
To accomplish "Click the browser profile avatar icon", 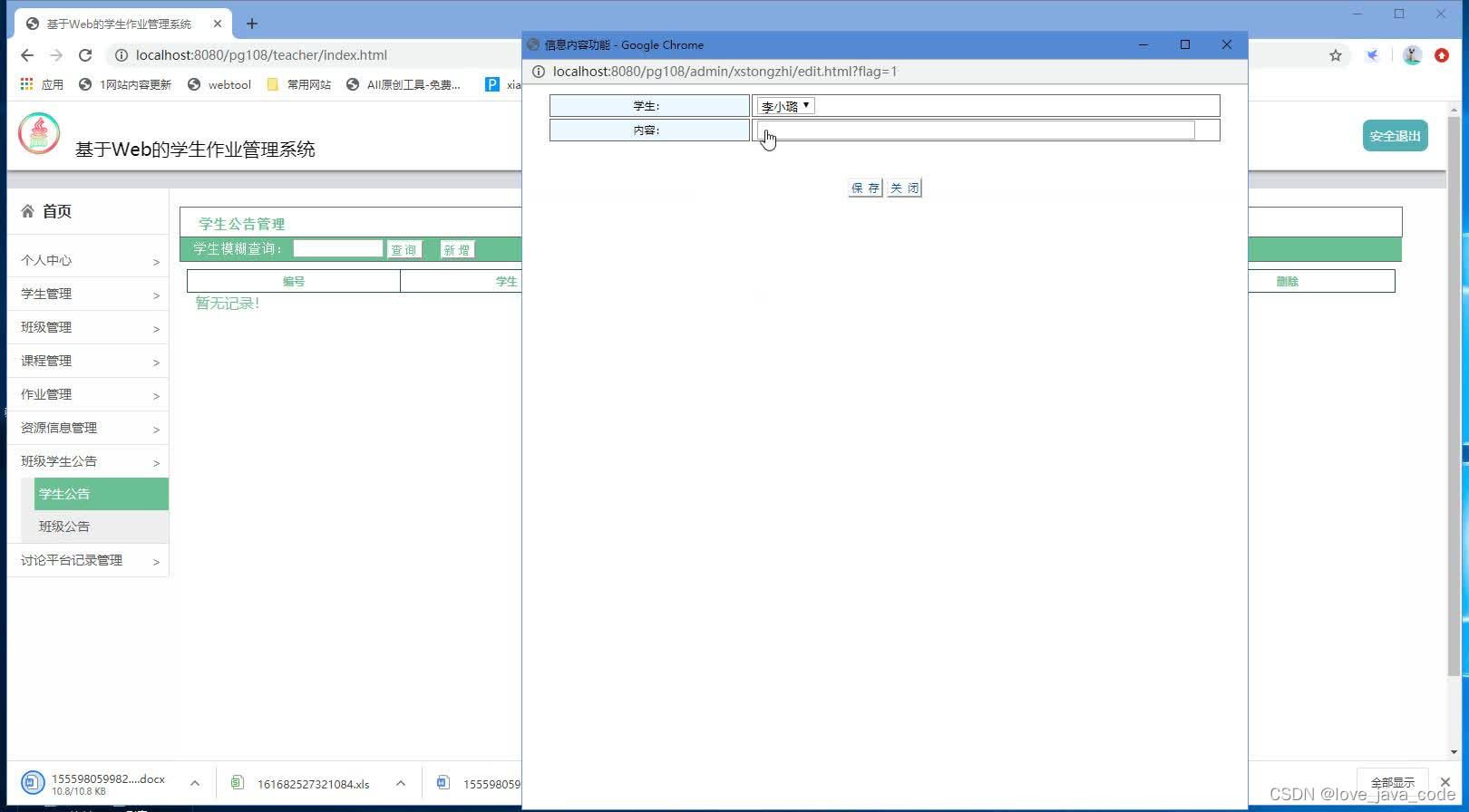I will pos(1412,55).
